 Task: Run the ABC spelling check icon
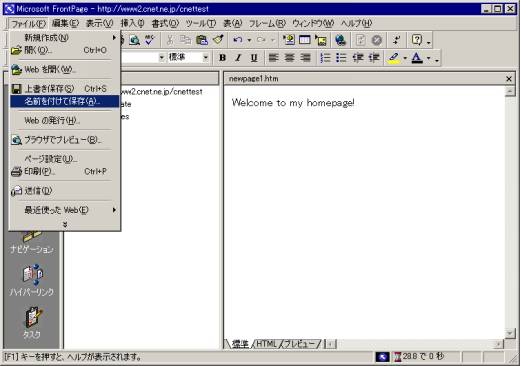tap(149, 40)
